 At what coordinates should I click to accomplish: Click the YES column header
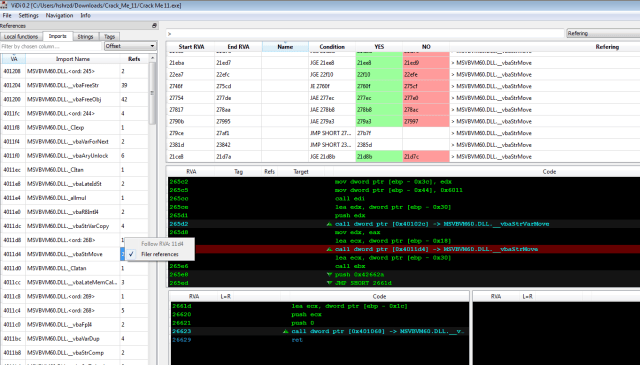click(x=379, y=47)
